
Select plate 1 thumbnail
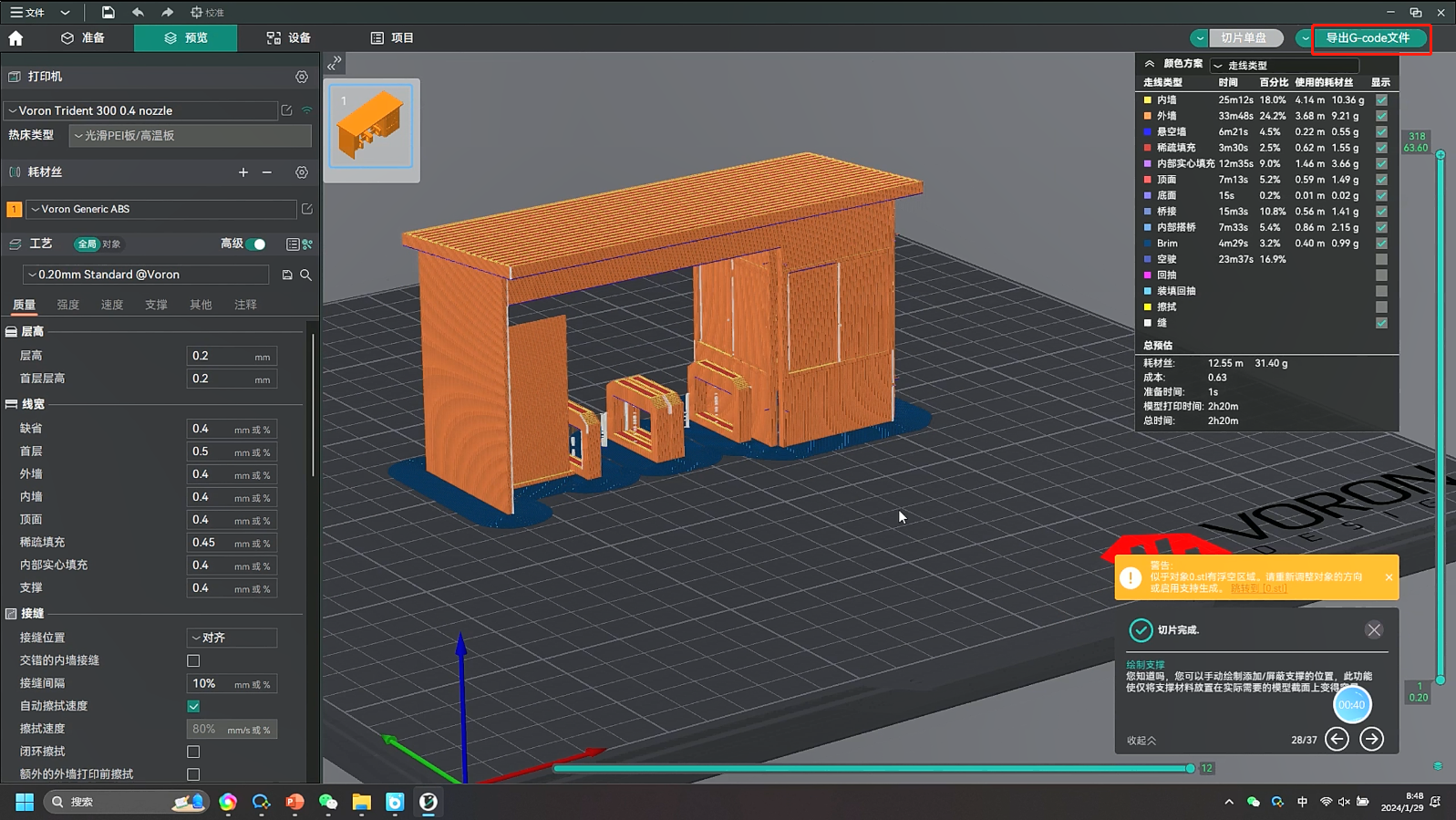[x=371, y=127]
